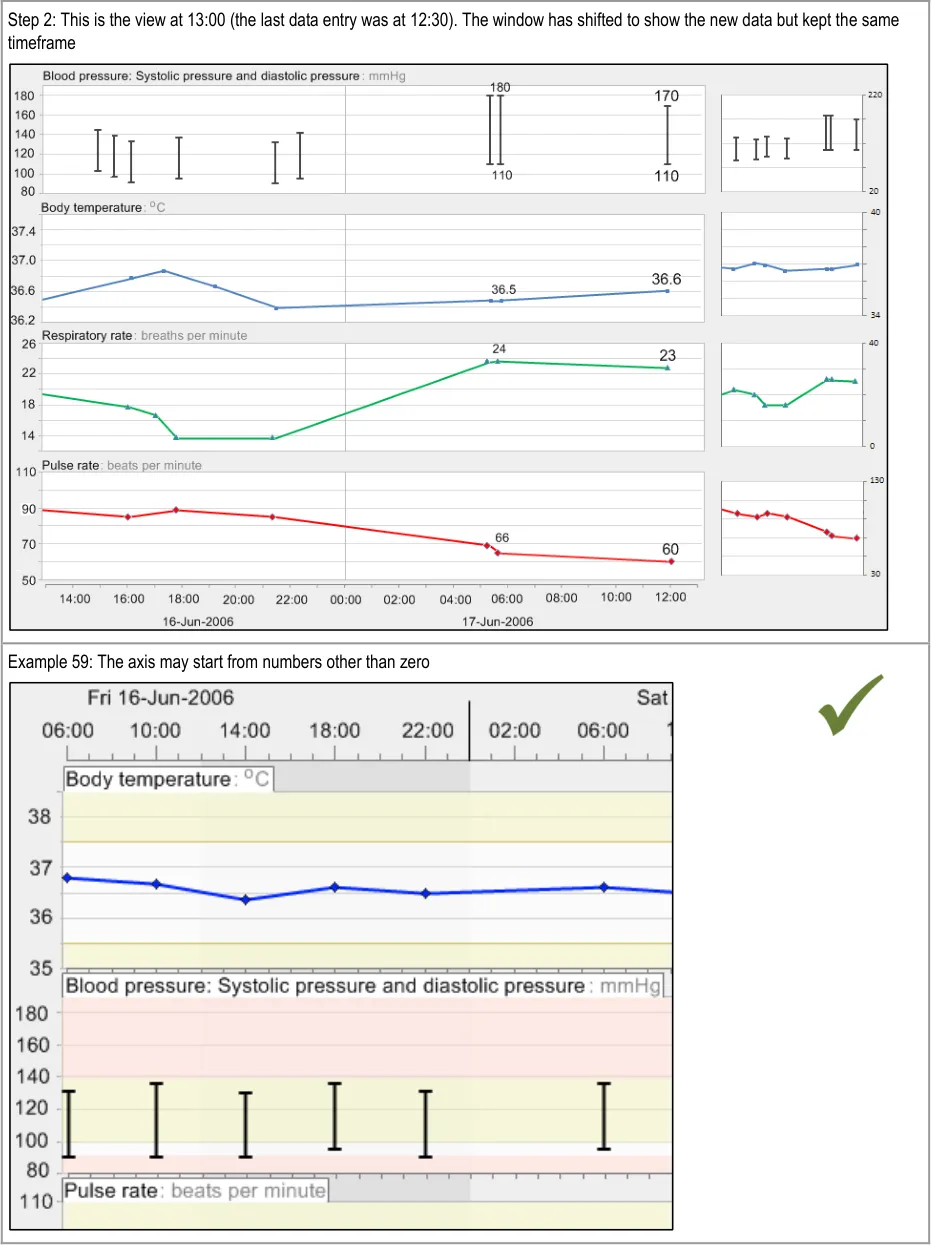Click the temperature data point labeled 36.6
This screenshot has width=931, height=1245.
point(667,290)
